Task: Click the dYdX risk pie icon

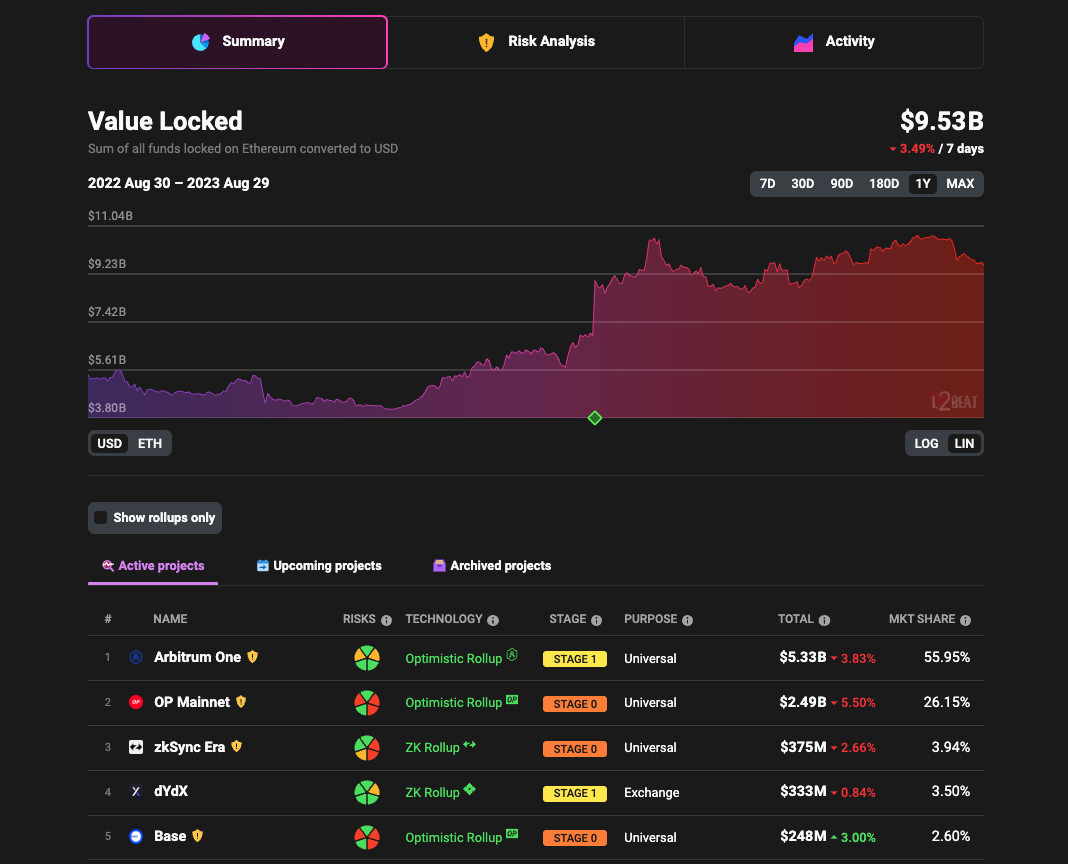Action: click(x=367, y=792)
